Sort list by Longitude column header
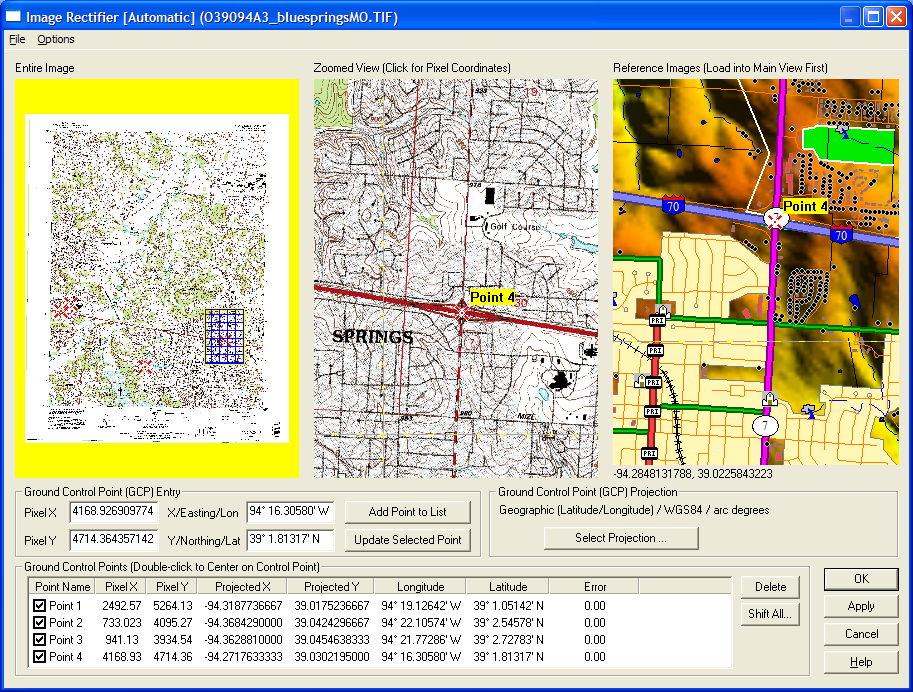Screen dimensions: 913x692 click(420, 587)
